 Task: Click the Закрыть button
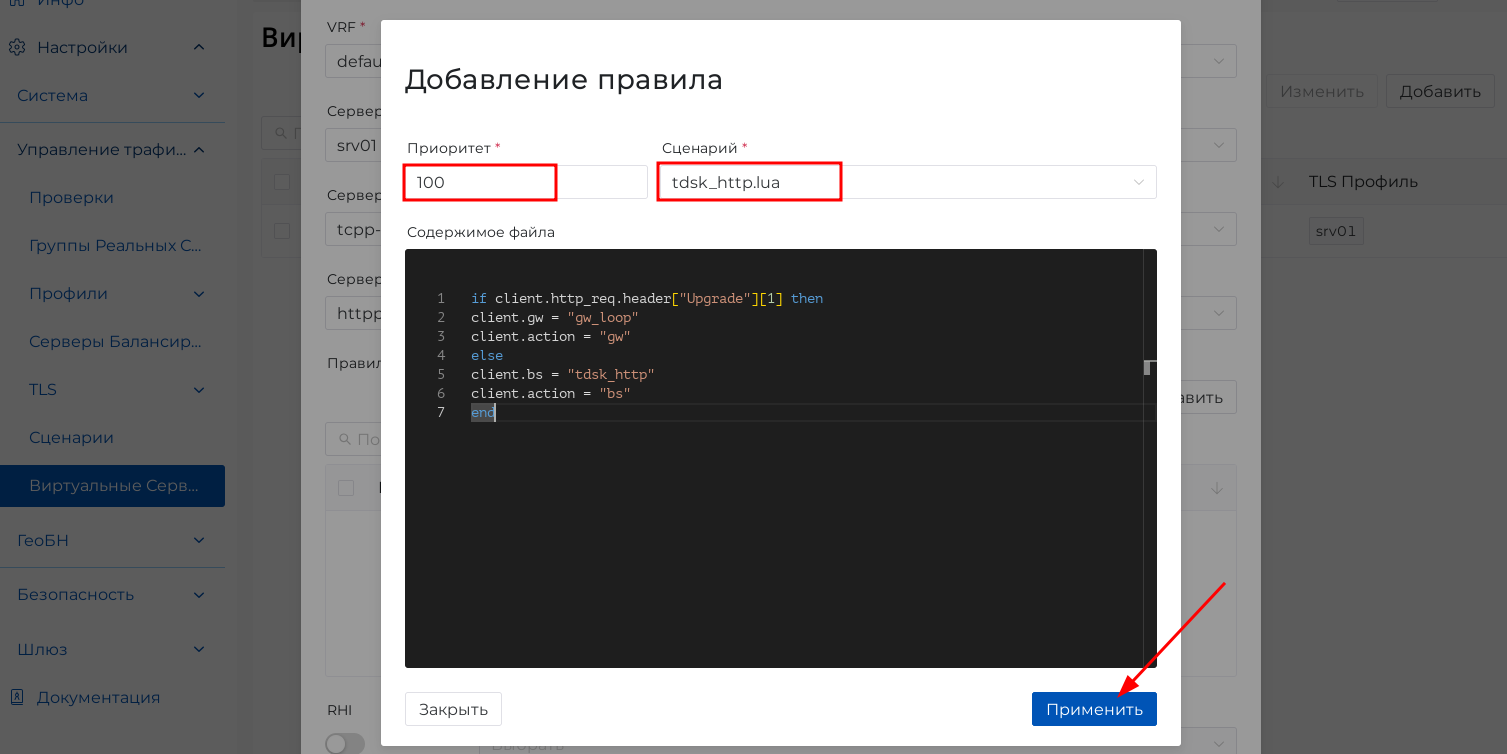pyautogui.click(x=453, y=709)
